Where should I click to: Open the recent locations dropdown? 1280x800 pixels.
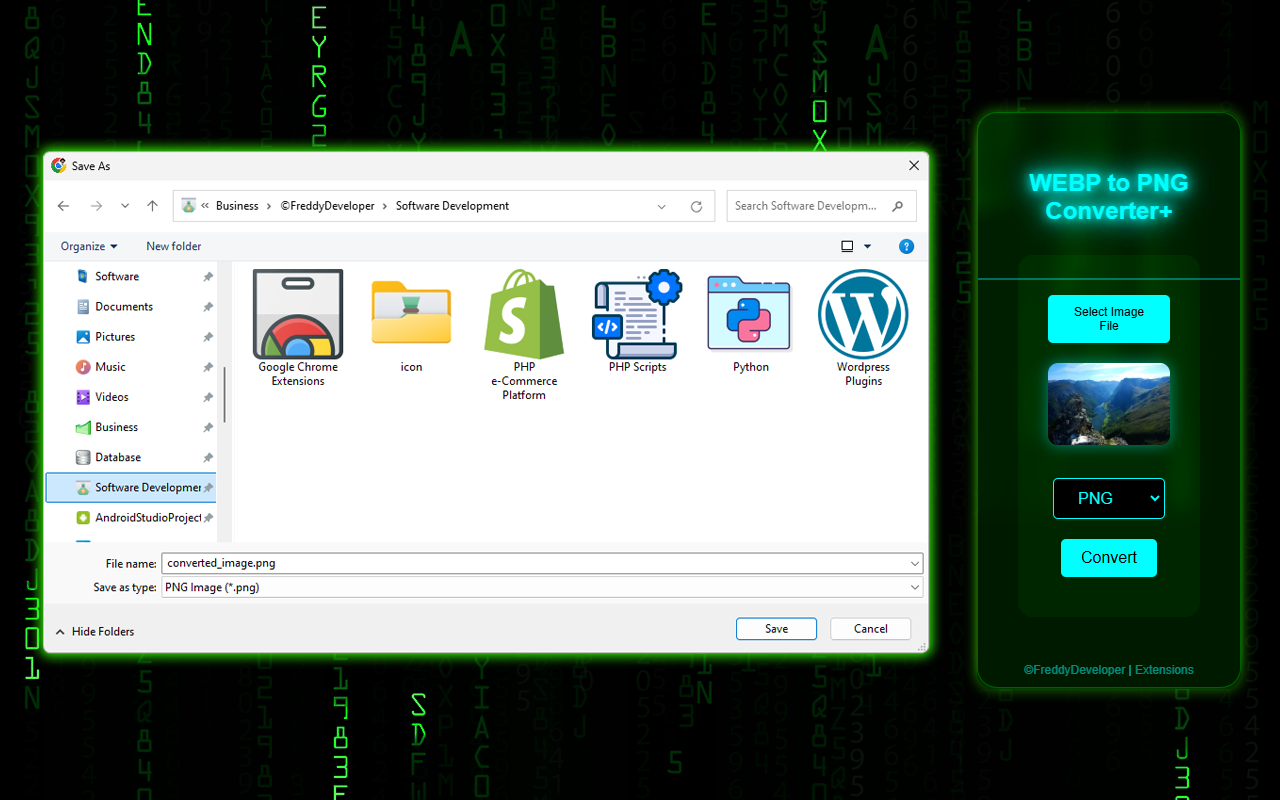click(x=125, y=206)
